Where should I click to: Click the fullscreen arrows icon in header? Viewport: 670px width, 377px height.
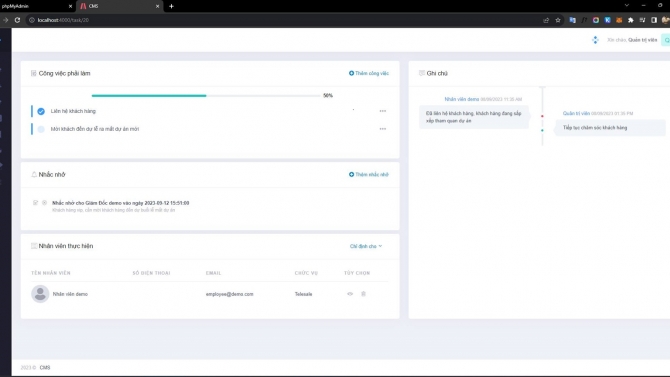click(x=595, y=40)
